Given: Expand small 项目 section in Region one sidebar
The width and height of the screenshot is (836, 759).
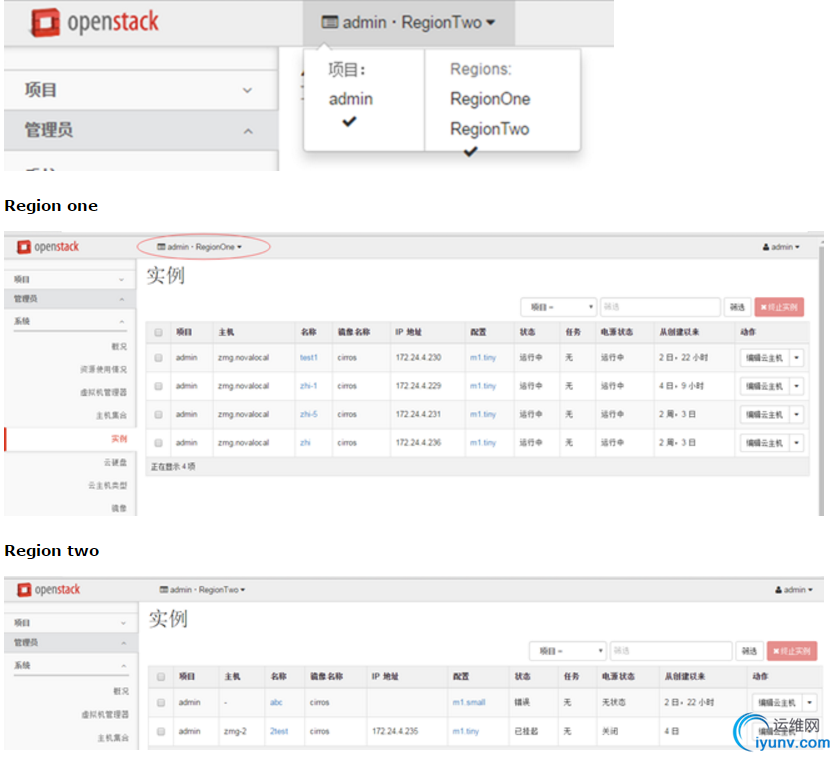Looking at the screenshot, I should coord(70,279).
